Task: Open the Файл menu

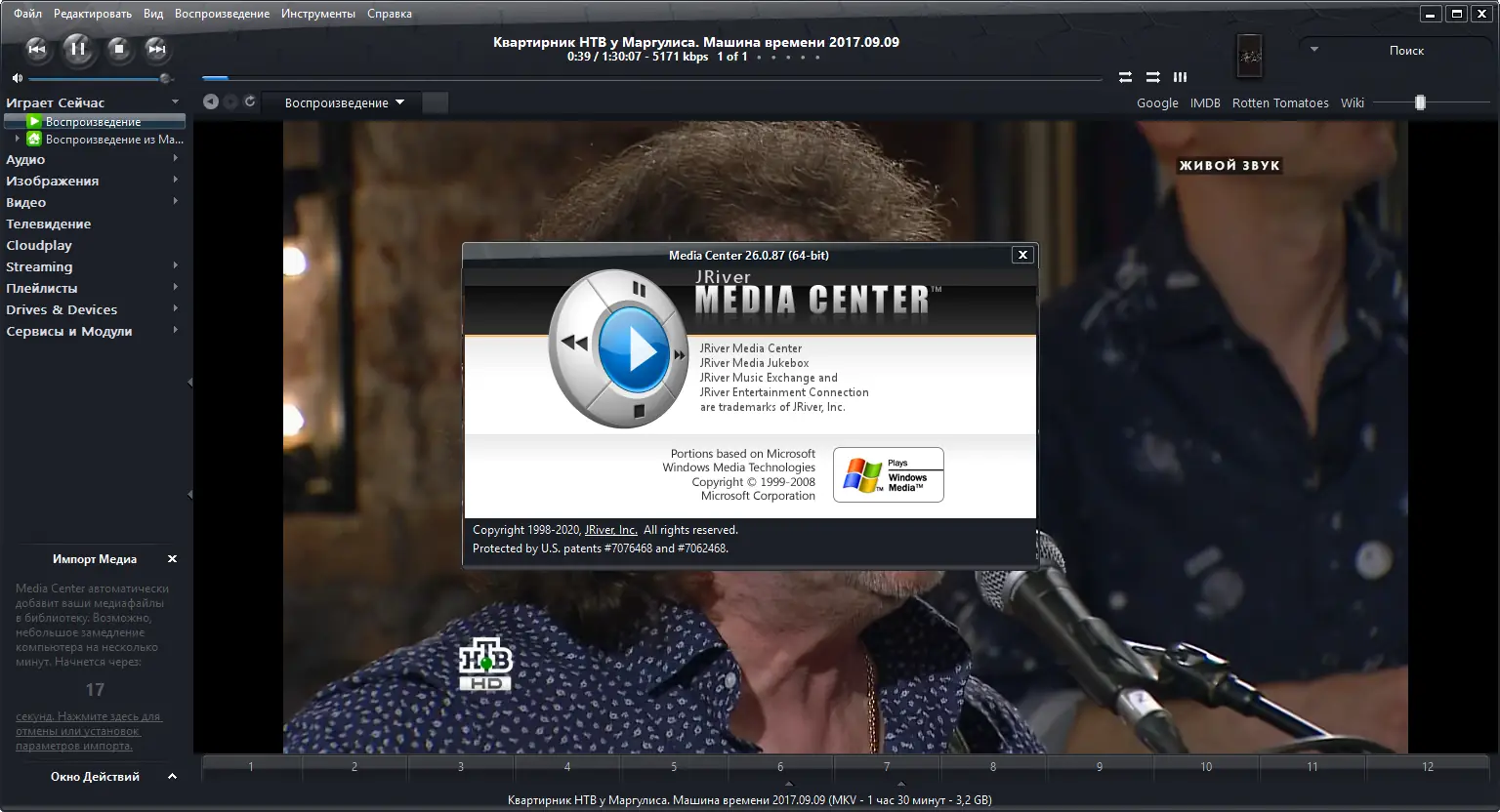Action: point(27,14)
